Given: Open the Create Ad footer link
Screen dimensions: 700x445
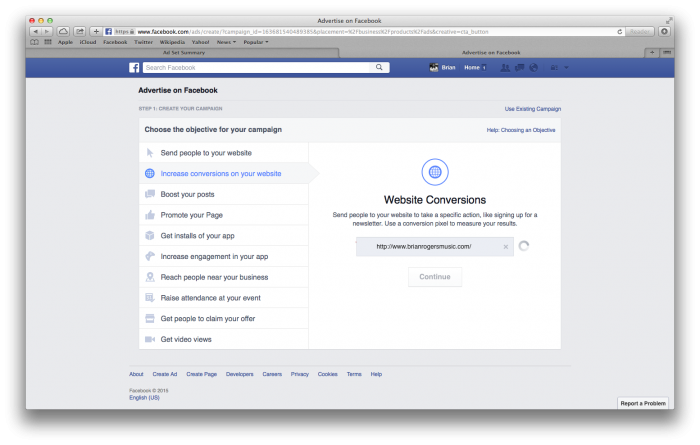Looking at the screenshot, I should click(165, 374).
